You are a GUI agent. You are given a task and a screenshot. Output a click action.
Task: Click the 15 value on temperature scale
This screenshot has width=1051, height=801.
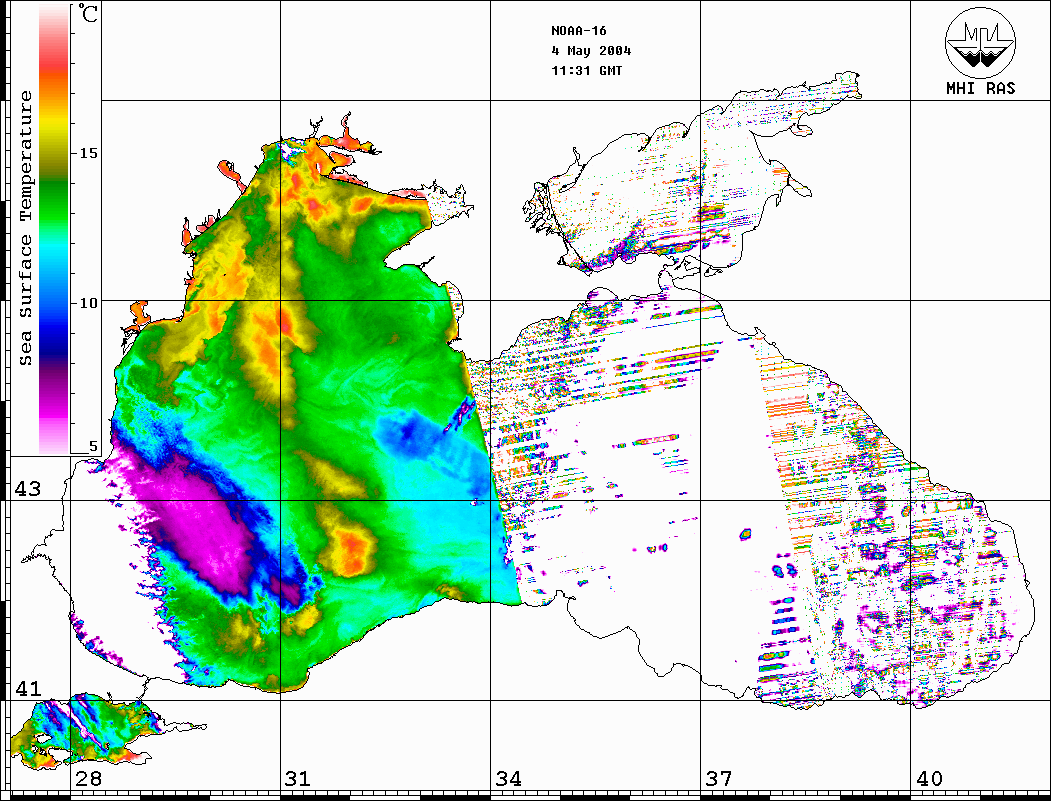pyautogui.click(x=88, y=153)
